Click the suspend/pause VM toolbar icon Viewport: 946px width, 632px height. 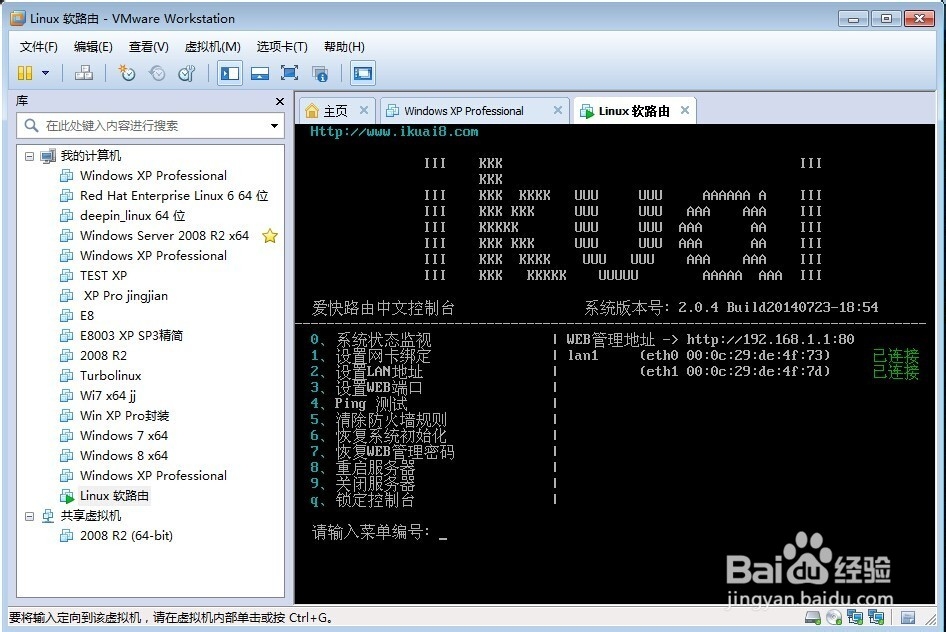click(x=25, y=74)
